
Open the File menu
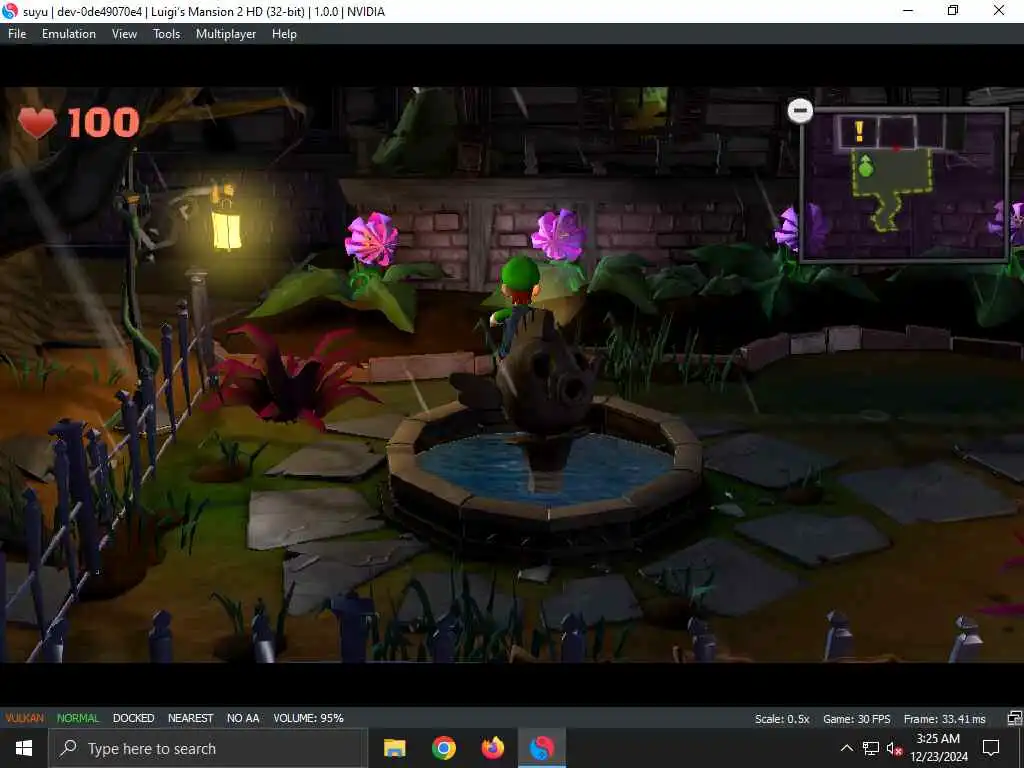tap(17, 34)
